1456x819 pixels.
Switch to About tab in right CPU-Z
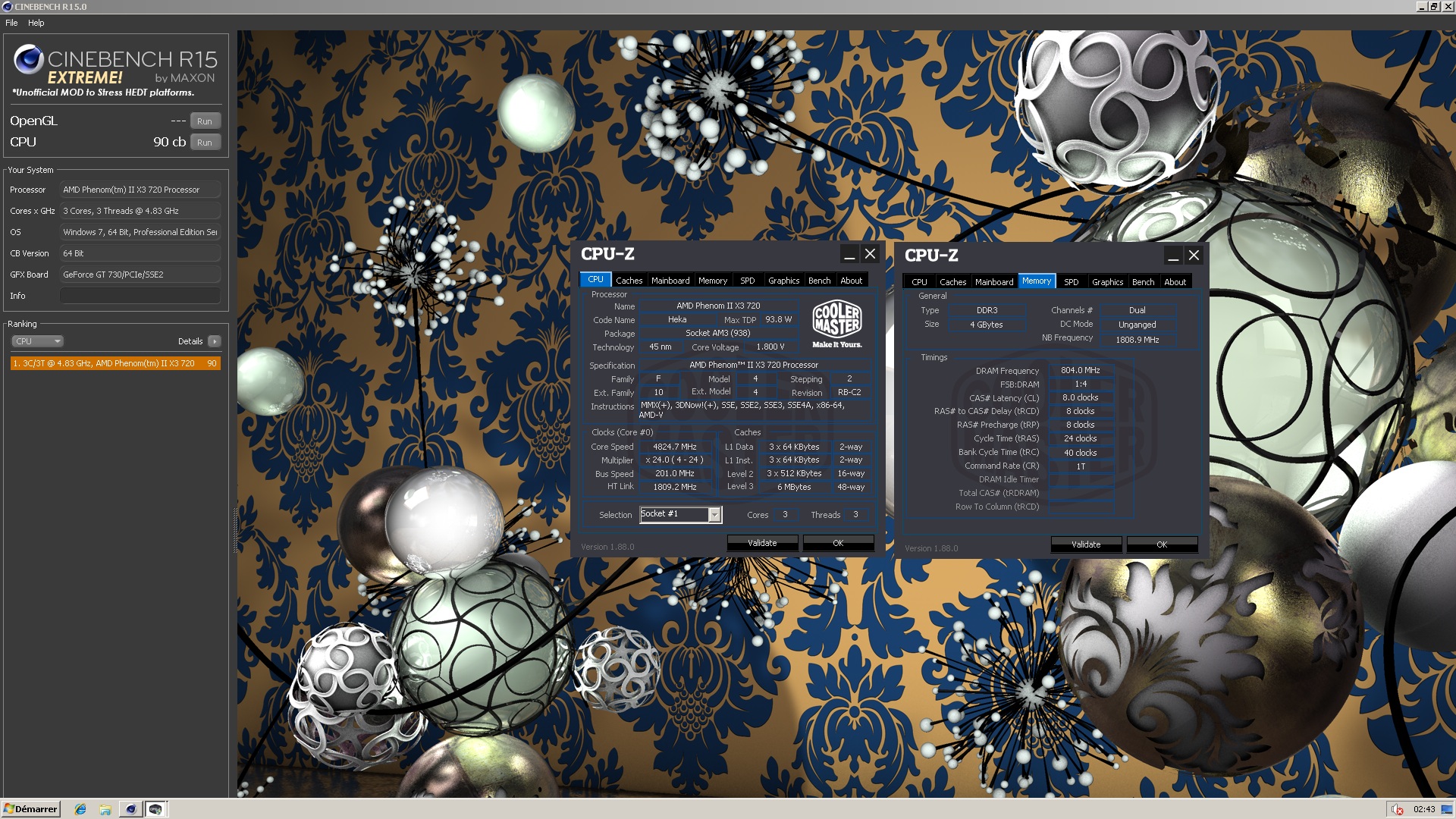1175,282
